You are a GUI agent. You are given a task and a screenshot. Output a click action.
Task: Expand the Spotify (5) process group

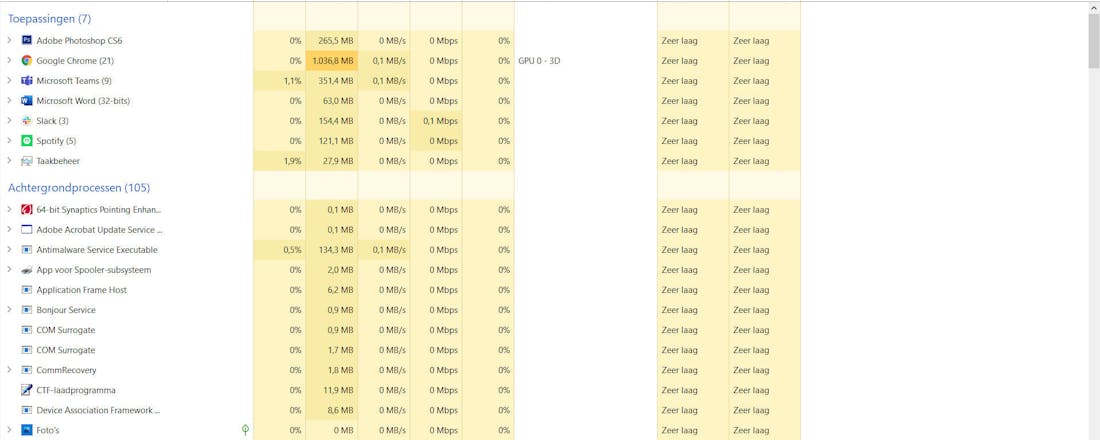click(x=10, y=141)
